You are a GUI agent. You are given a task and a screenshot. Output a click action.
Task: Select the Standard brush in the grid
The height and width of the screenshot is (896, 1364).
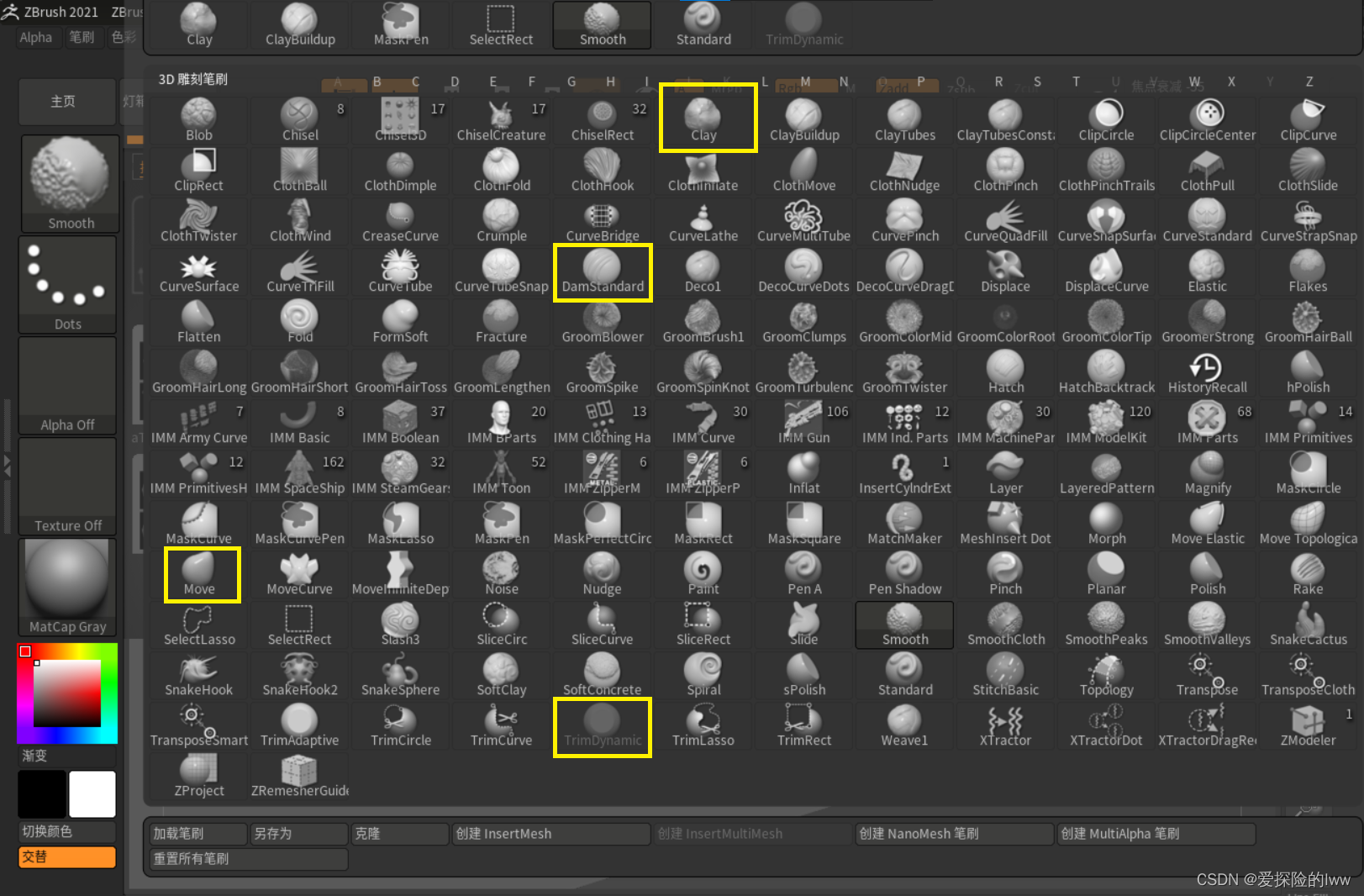905,674
